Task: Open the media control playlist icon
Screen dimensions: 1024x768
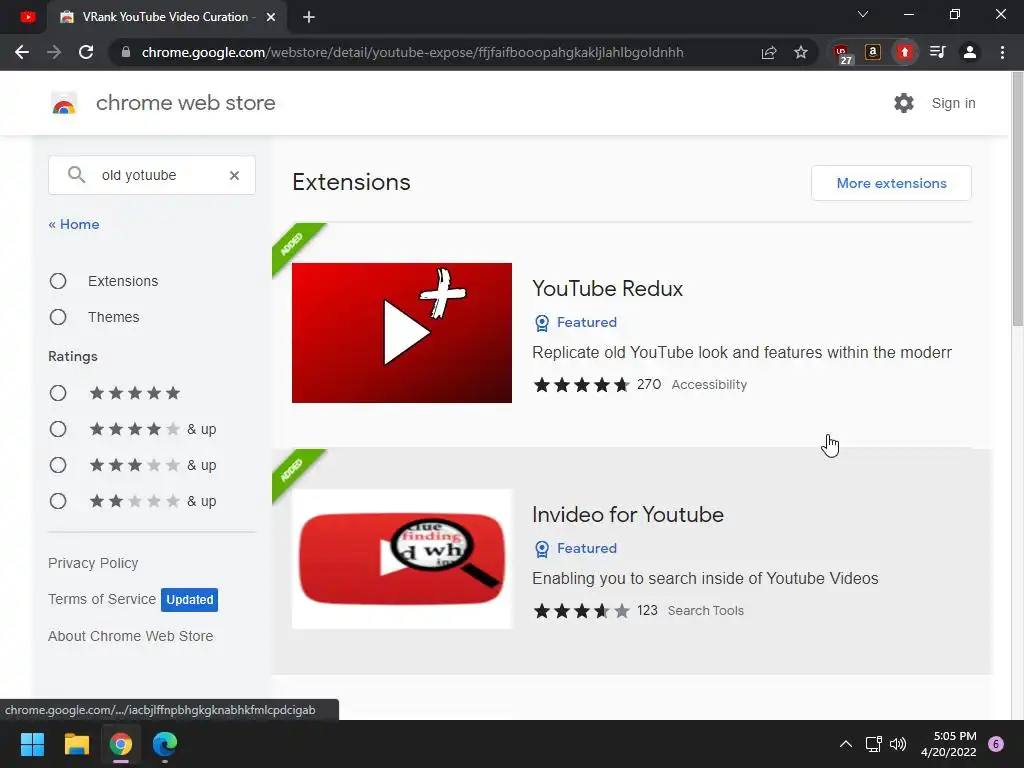Action: [937, 52]
